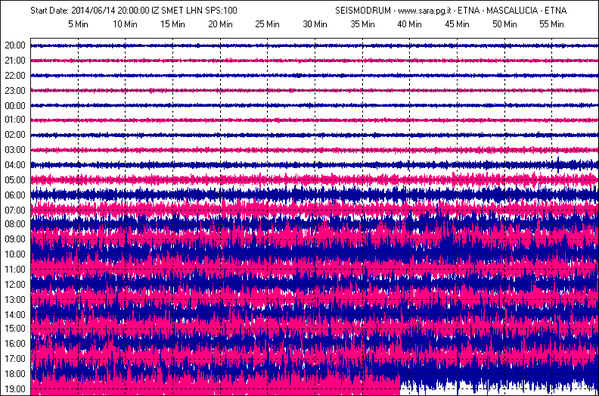Image resolution: width=599 pixels, height=396 pixels.
Task: Click the 5 Min column marker
Action: click(x=78, y=24)
